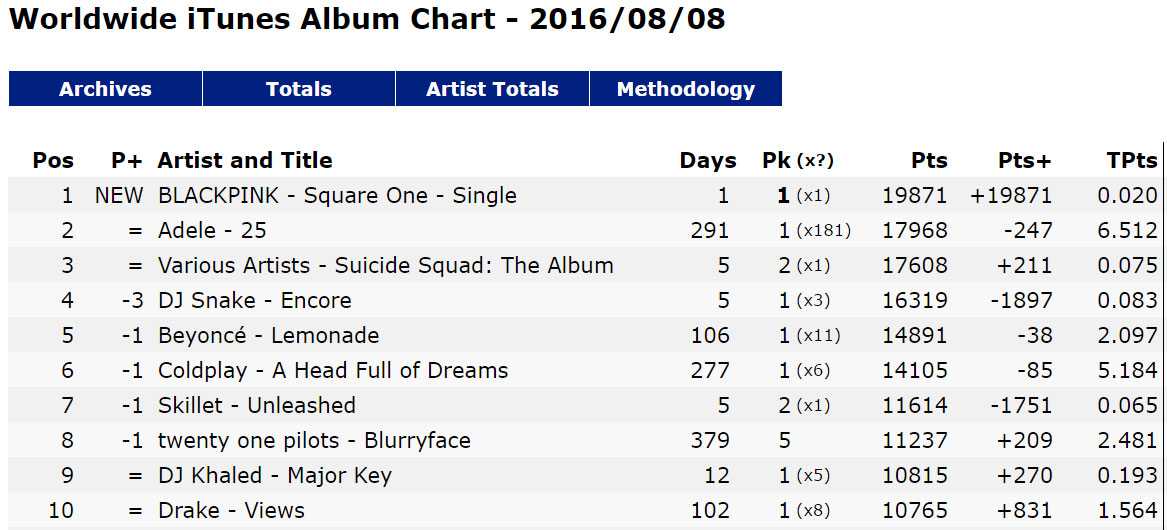
Task: Select DJ Snake - Encore row
Action: pos(584,301)
